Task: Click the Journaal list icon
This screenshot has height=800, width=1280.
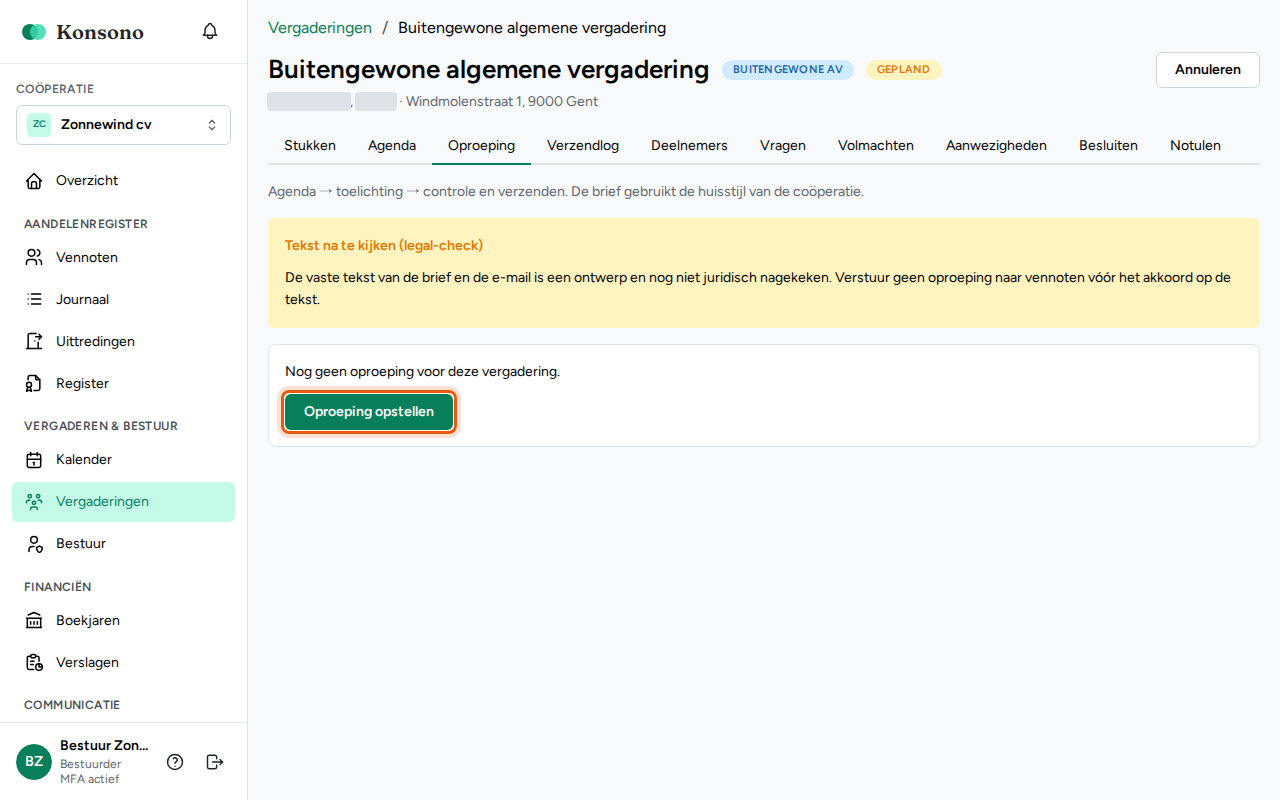Action: point(34,300)
